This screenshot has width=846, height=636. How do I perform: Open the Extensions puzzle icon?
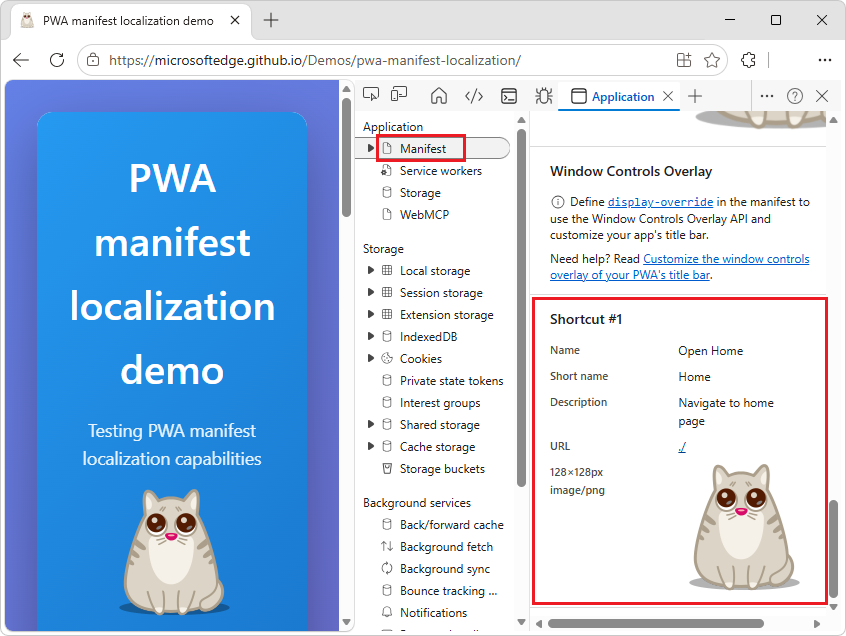(x=748, y=60)
